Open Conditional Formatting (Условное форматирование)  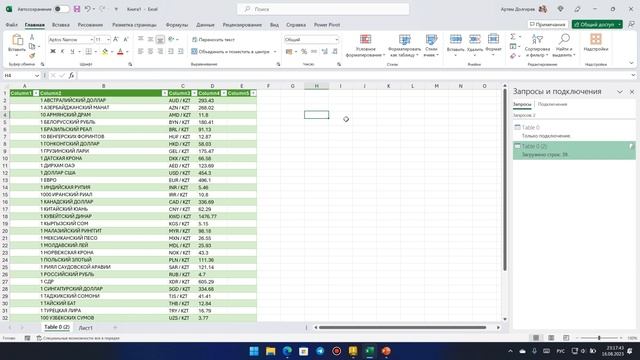pyautogui.click(x=365, y=46)
